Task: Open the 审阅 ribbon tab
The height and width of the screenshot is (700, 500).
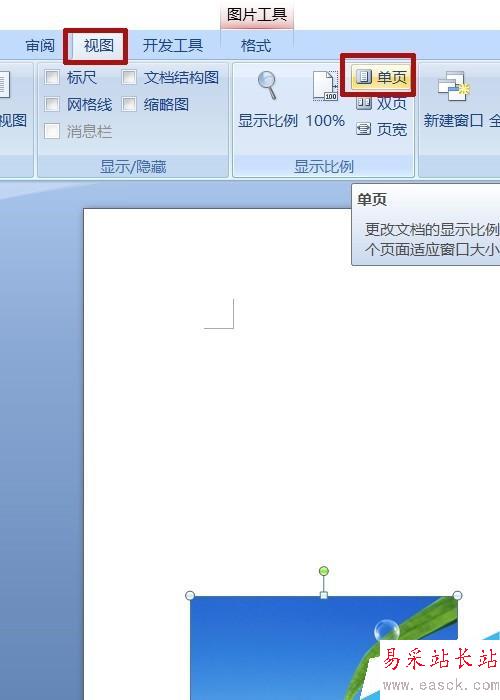Action: 40,46
